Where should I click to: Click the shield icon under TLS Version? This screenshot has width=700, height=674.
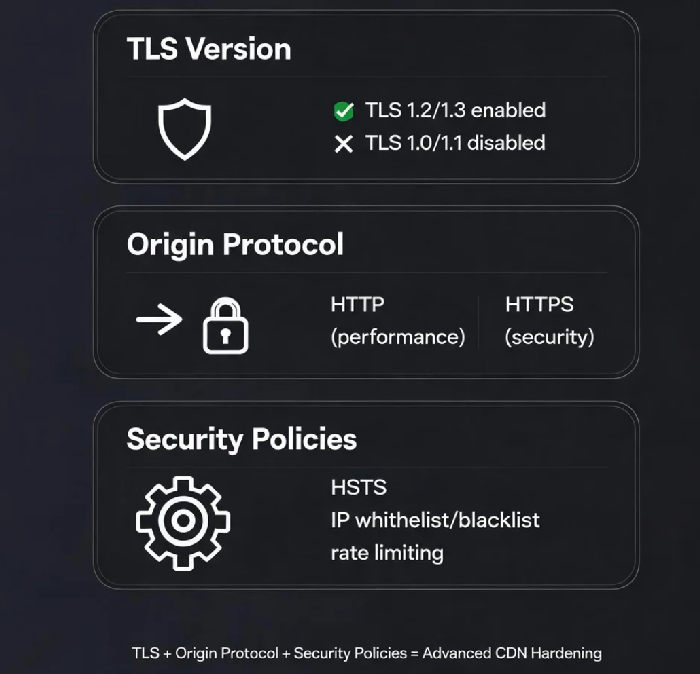coord(184,129)
